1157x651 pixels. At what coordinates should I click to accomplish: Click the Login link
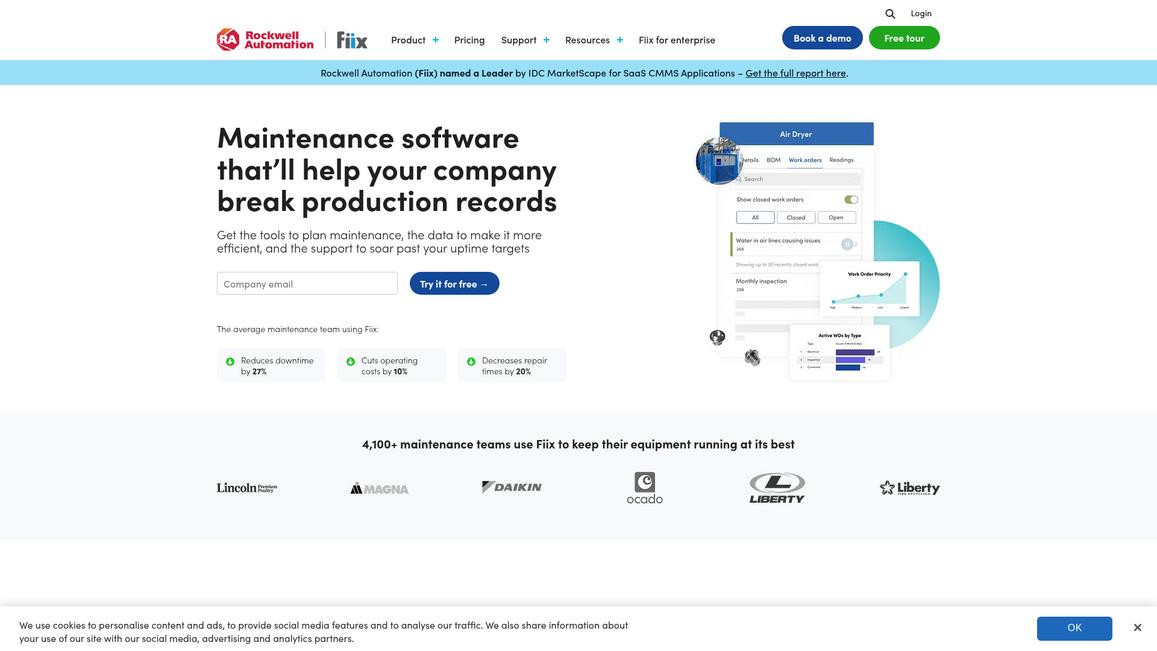click(921, 13)
